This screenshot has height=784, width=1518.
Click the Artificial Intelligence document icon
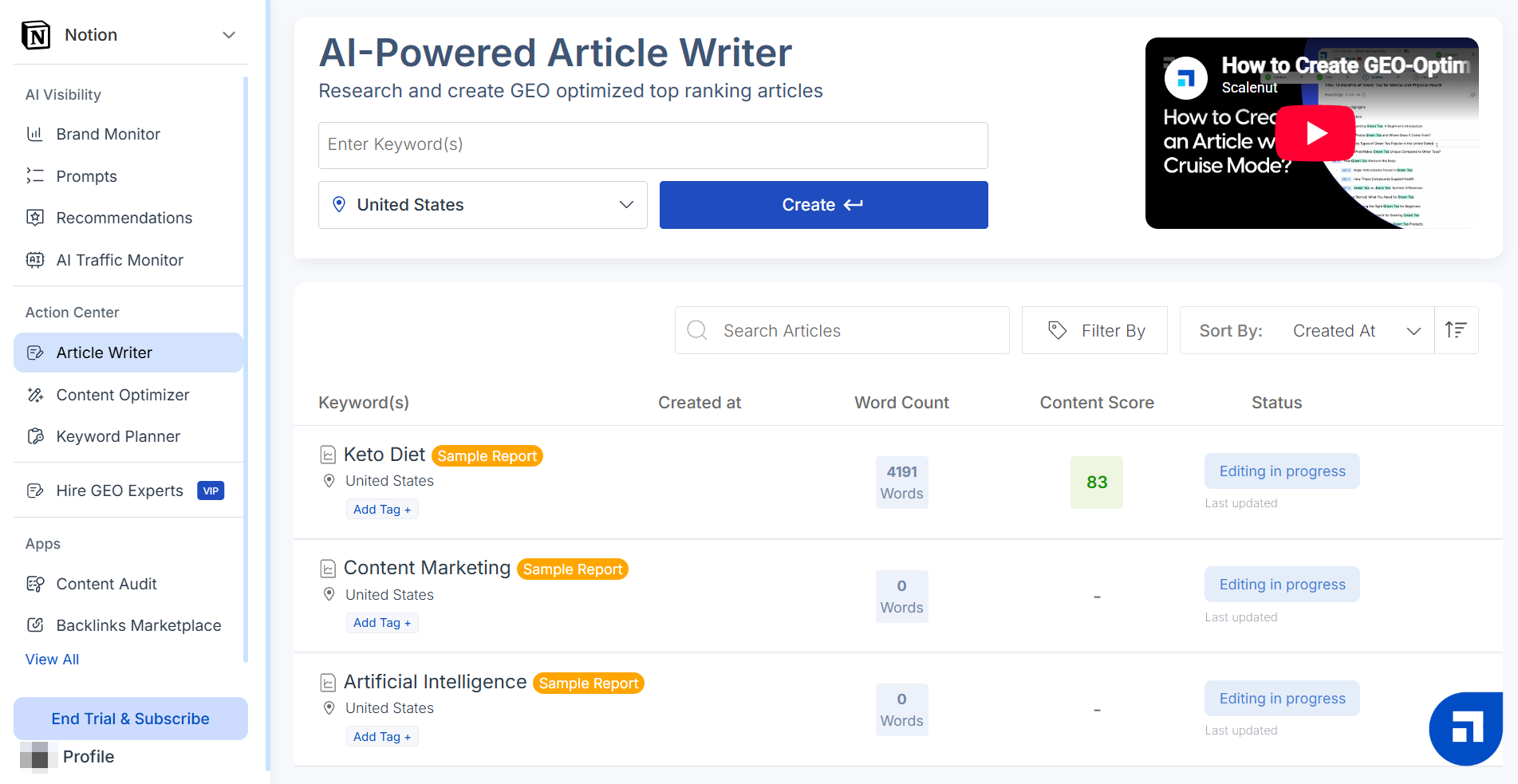[x=328, y=683]
